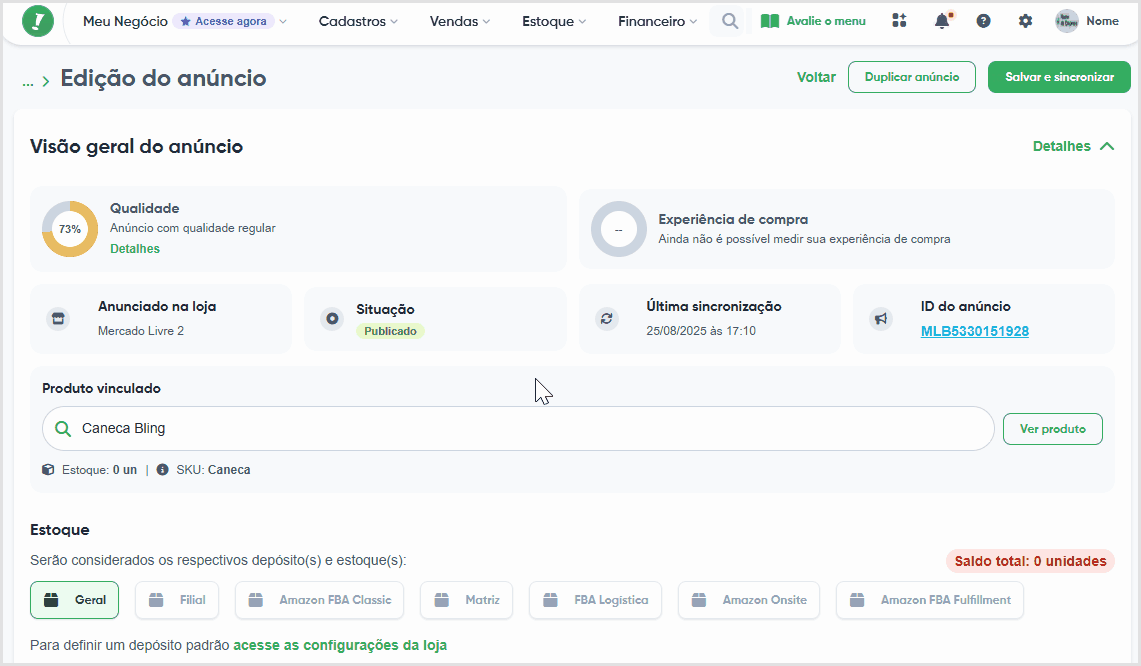Expand the Meu Negócio dropdown arrow
This screenshot has width=1141, height=666.
283,21
